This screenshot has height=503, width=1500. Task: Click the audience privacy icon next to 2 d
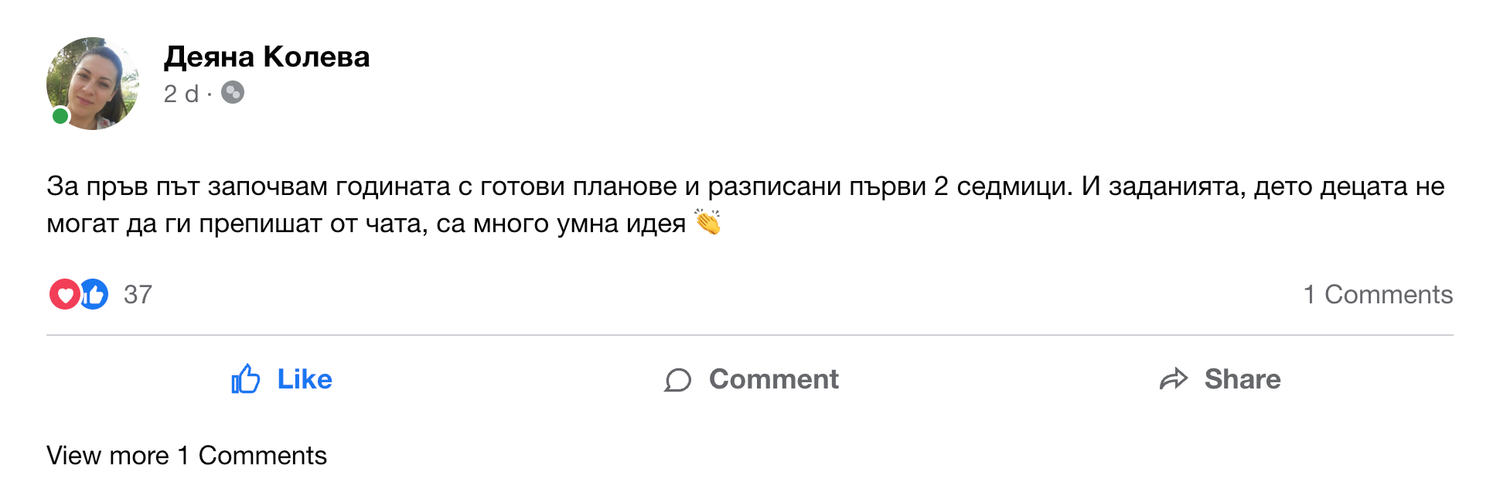(x=232, y=93)
